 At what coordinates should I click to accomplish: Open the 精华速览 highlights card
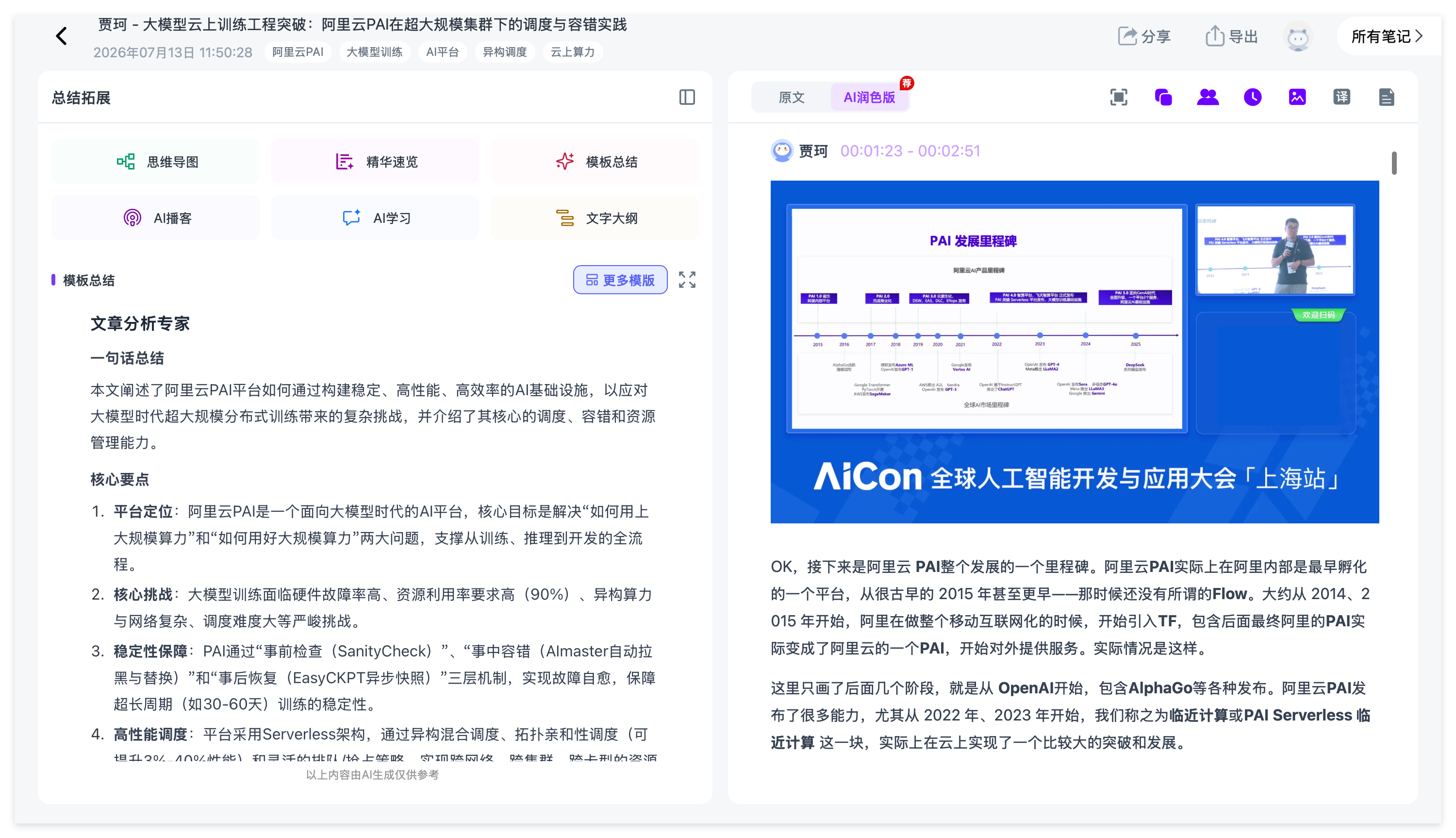point(375,162)
